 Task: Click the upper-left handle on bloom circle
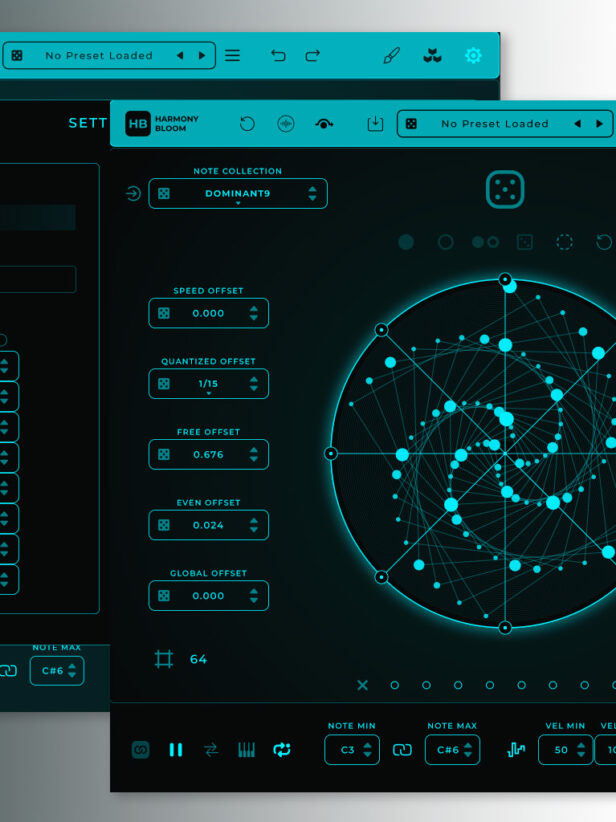(382, 330)
